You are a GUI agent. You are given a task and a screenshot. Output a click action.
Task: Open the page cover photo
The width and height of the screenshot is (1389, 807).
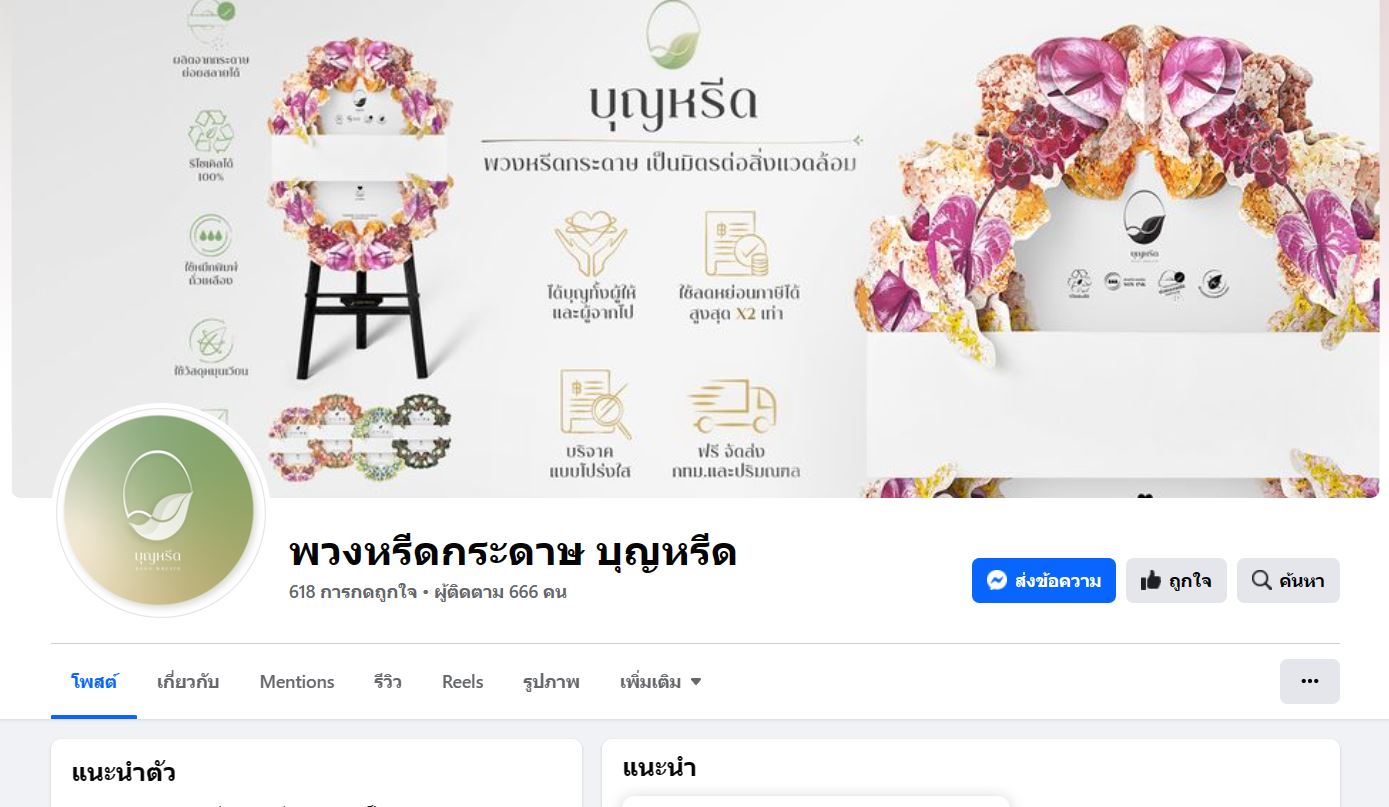coord(695,248)
